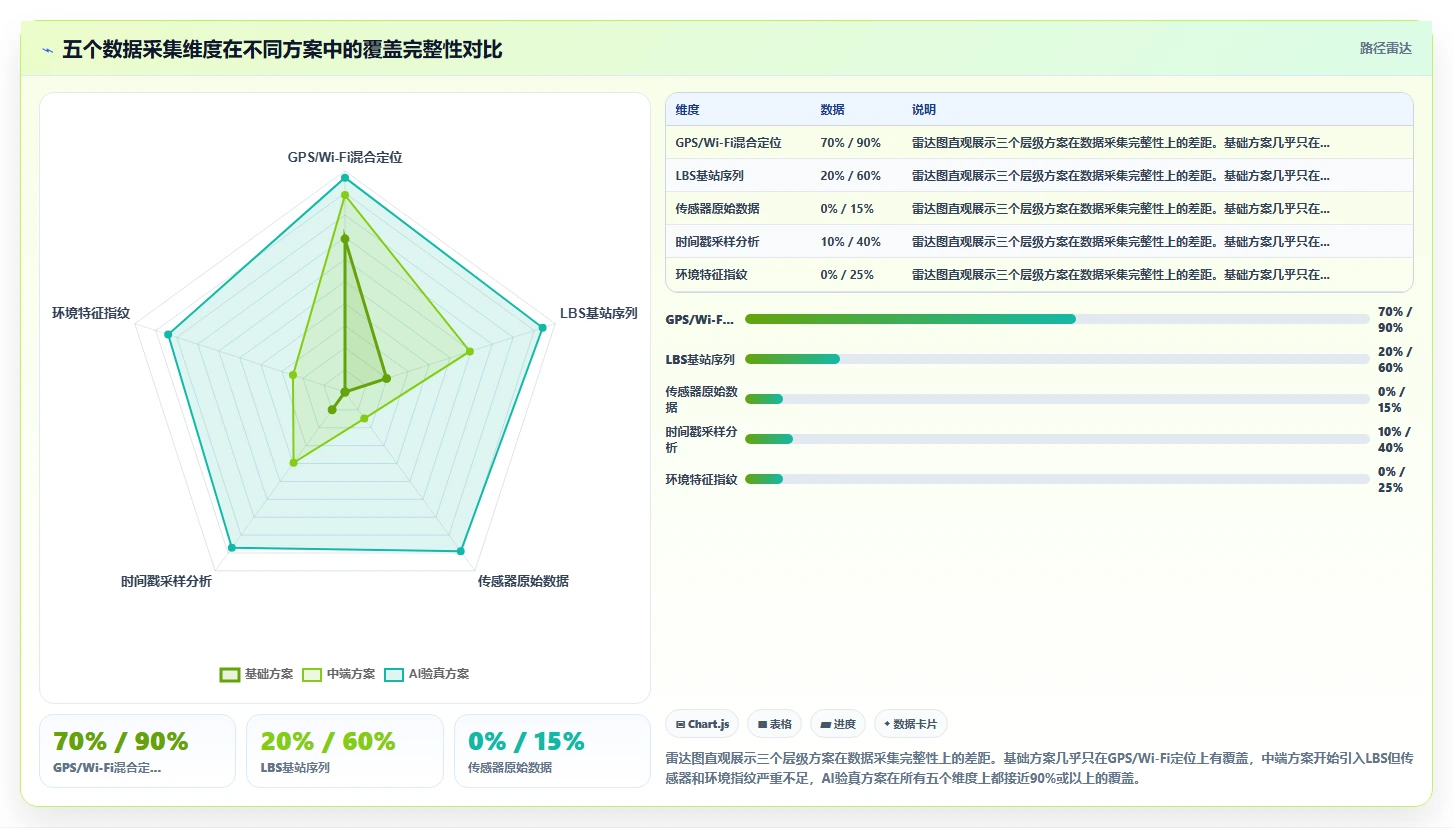Click the lightning icon beside the card title

pos(48,49)
